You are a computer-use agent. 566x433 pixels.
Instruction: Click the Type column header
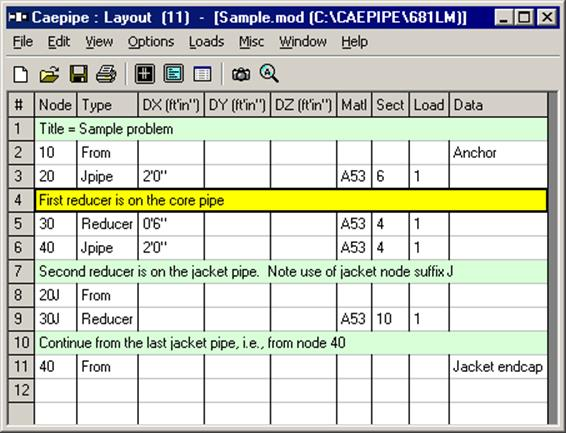(108, 105)
